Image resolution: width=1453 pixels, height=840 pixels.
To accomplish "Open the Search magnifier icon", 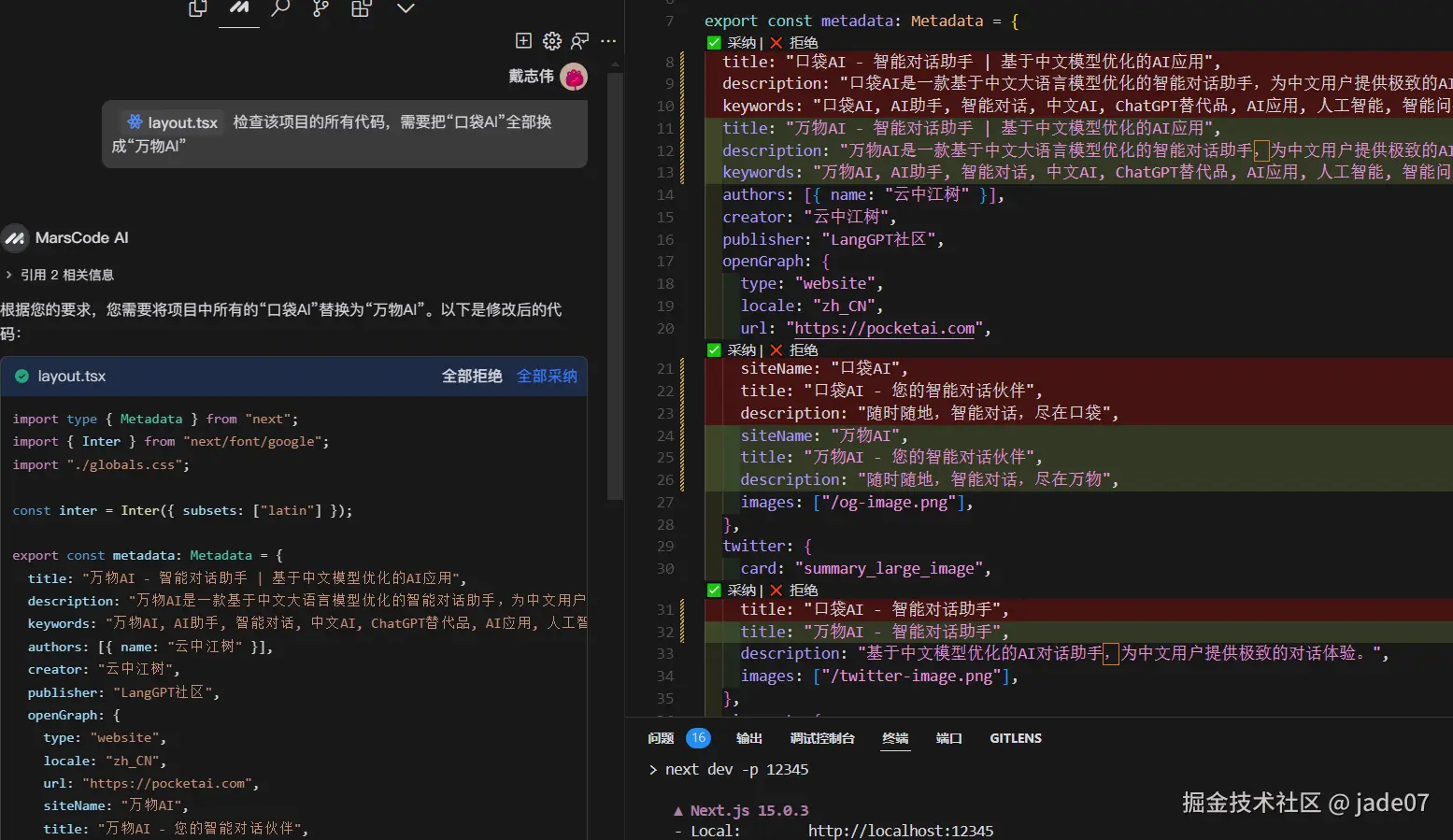I will click(x=279, y=7).
